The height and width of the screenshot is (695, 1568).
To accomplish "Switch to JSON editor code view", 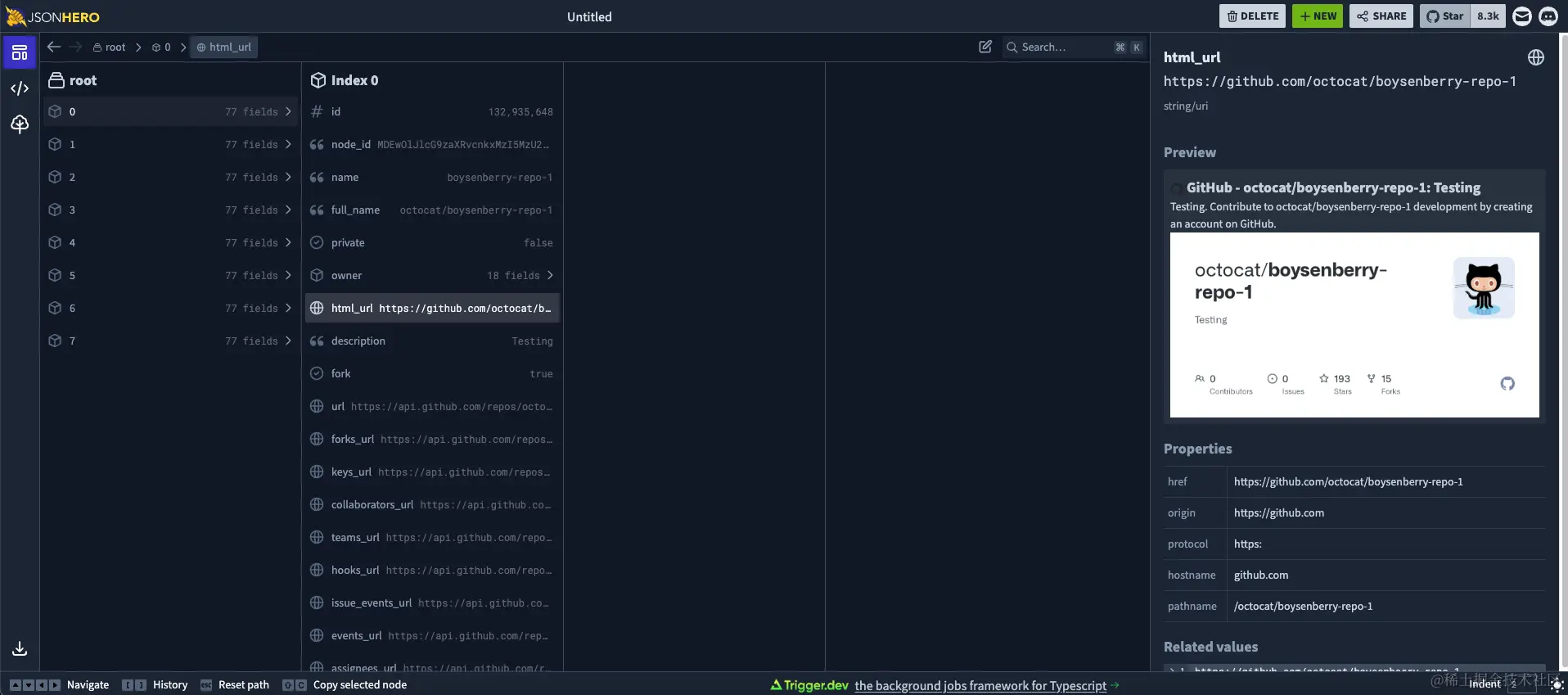I will [20, 88].
